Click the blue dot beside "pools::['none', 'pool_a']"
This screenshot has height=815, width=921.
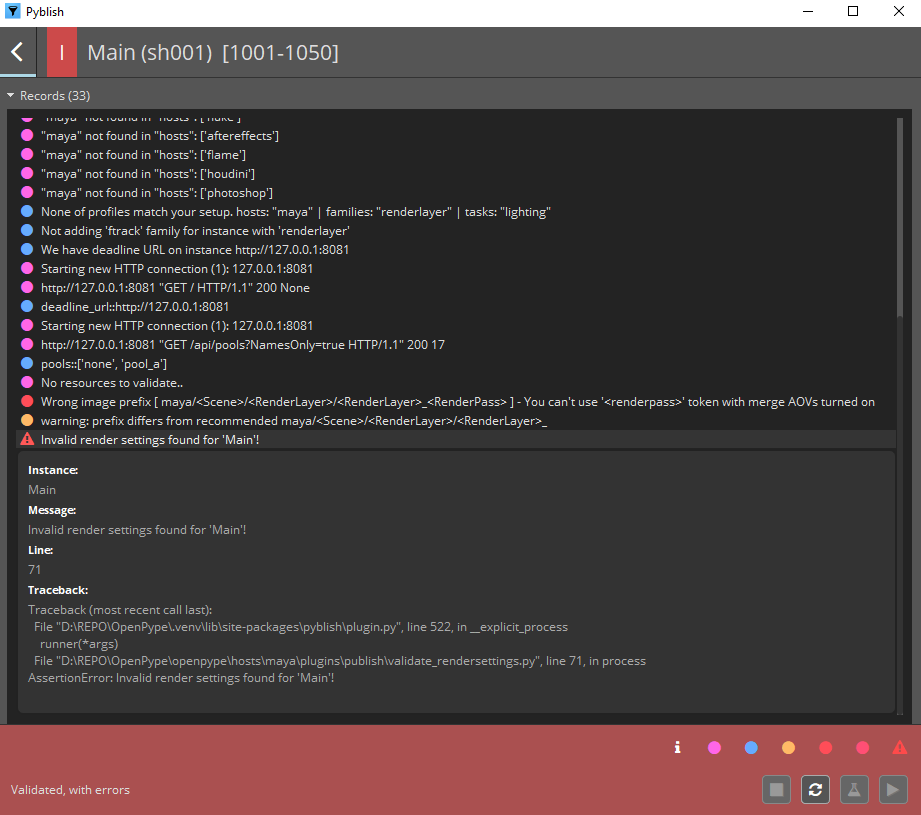pyautogui.click(x=27, y=363)
